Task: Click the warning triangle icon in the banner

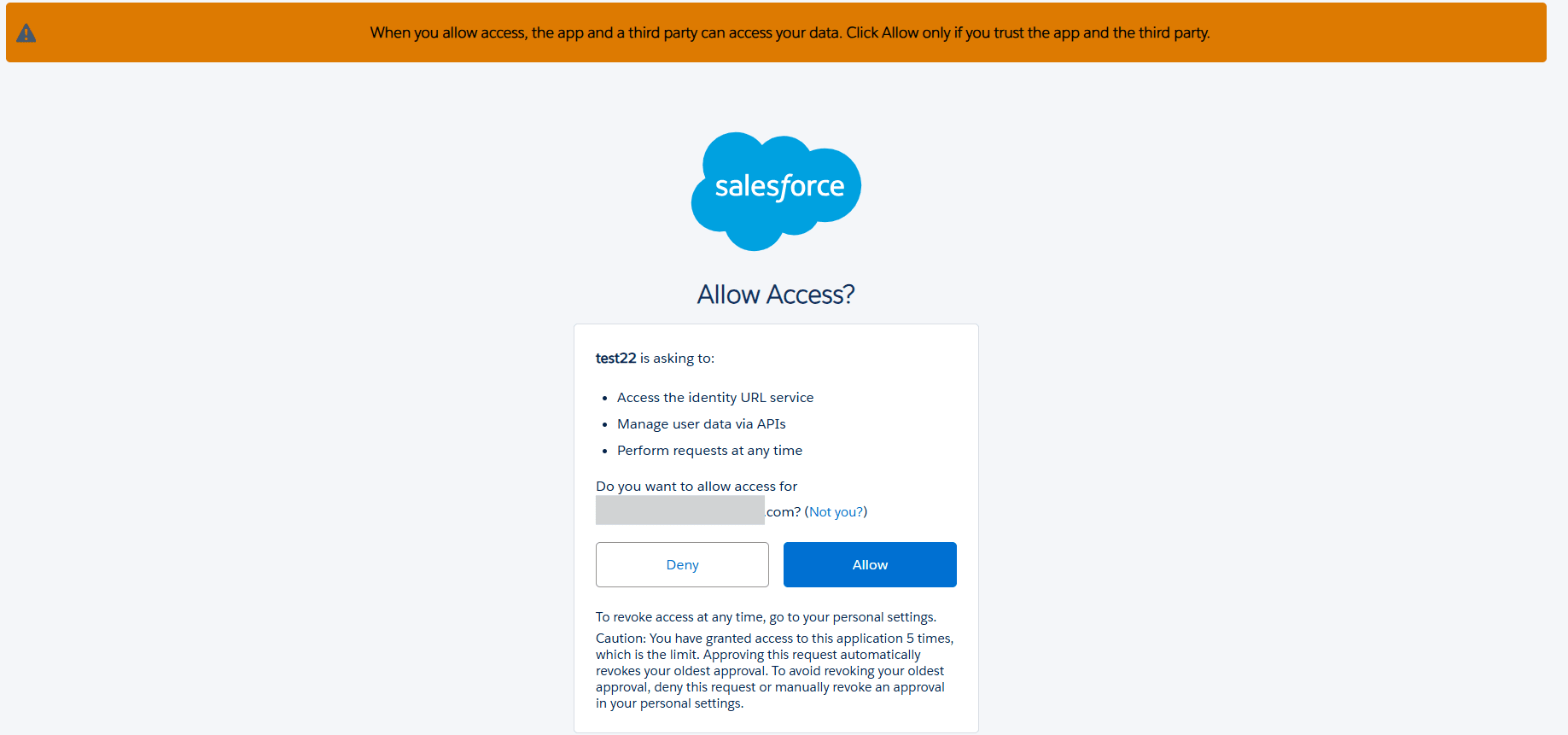Action: click(x=26, y=32)
